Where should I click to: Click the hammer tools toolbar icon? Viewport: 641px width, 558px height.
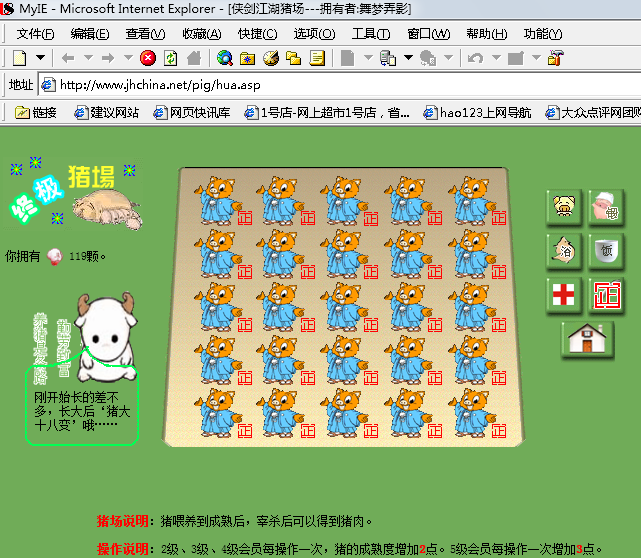click(x=556, y=58)
